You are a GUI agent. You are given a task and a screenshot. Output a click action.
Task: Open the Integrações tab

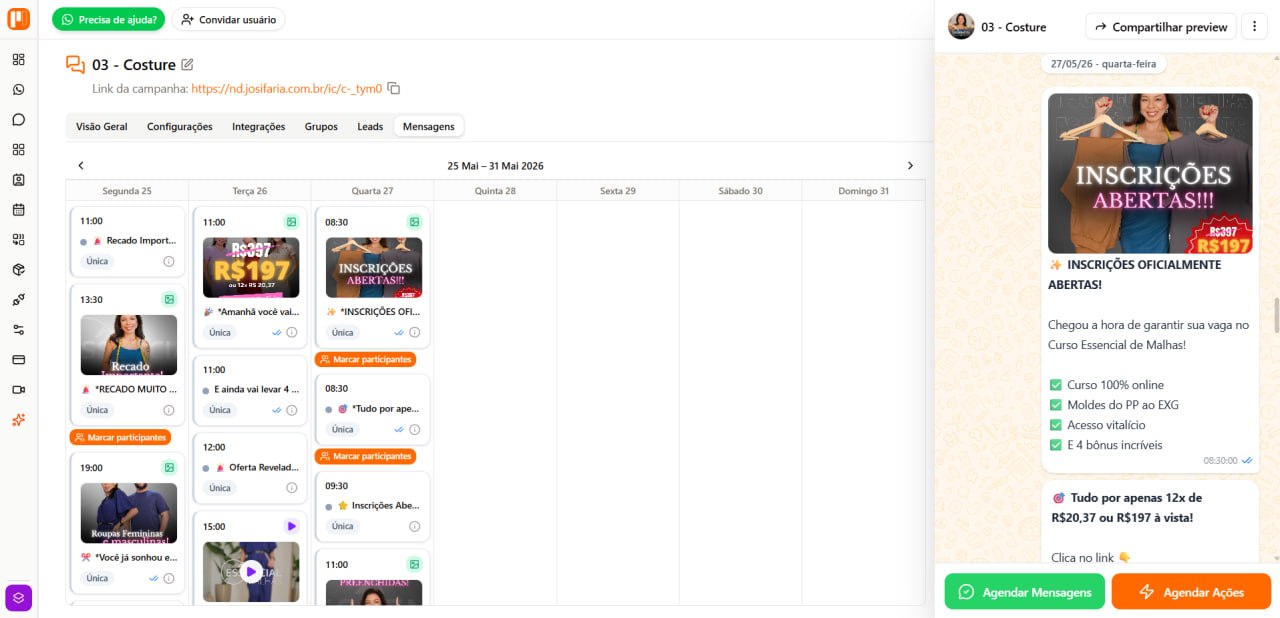pos(259,127)
